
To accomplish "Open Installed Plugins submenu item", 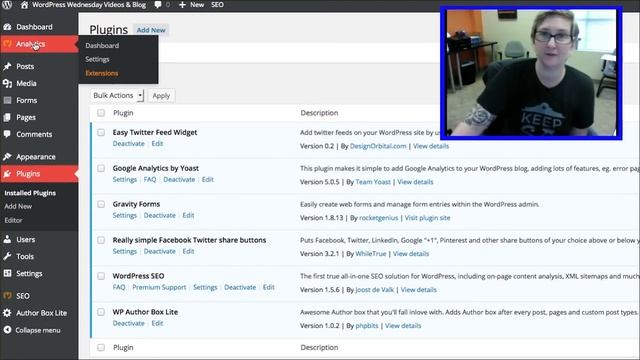I will (x=30, y=193).
